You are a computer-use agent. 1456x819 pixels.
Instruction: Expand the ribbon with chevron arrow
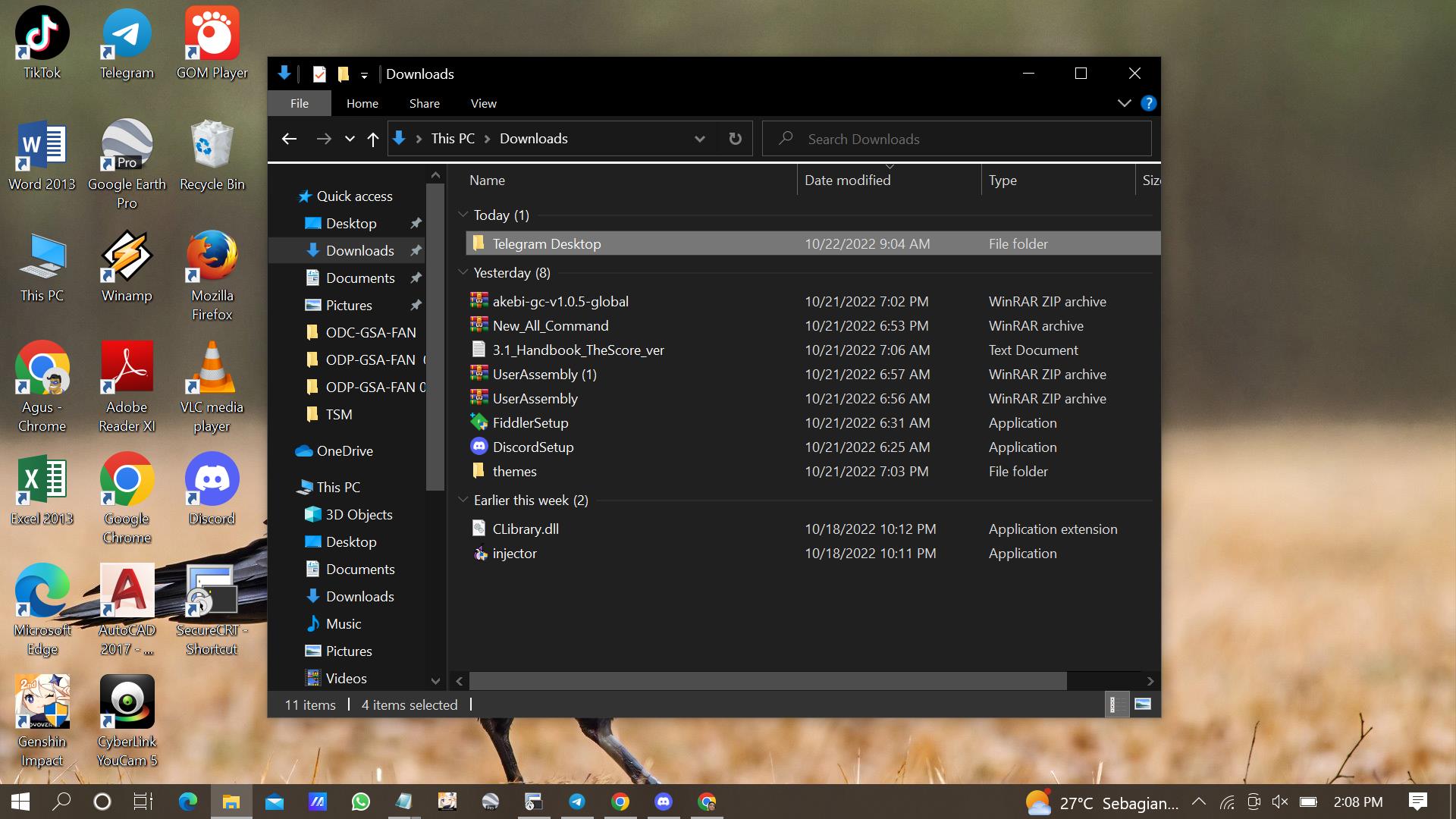1124,103
